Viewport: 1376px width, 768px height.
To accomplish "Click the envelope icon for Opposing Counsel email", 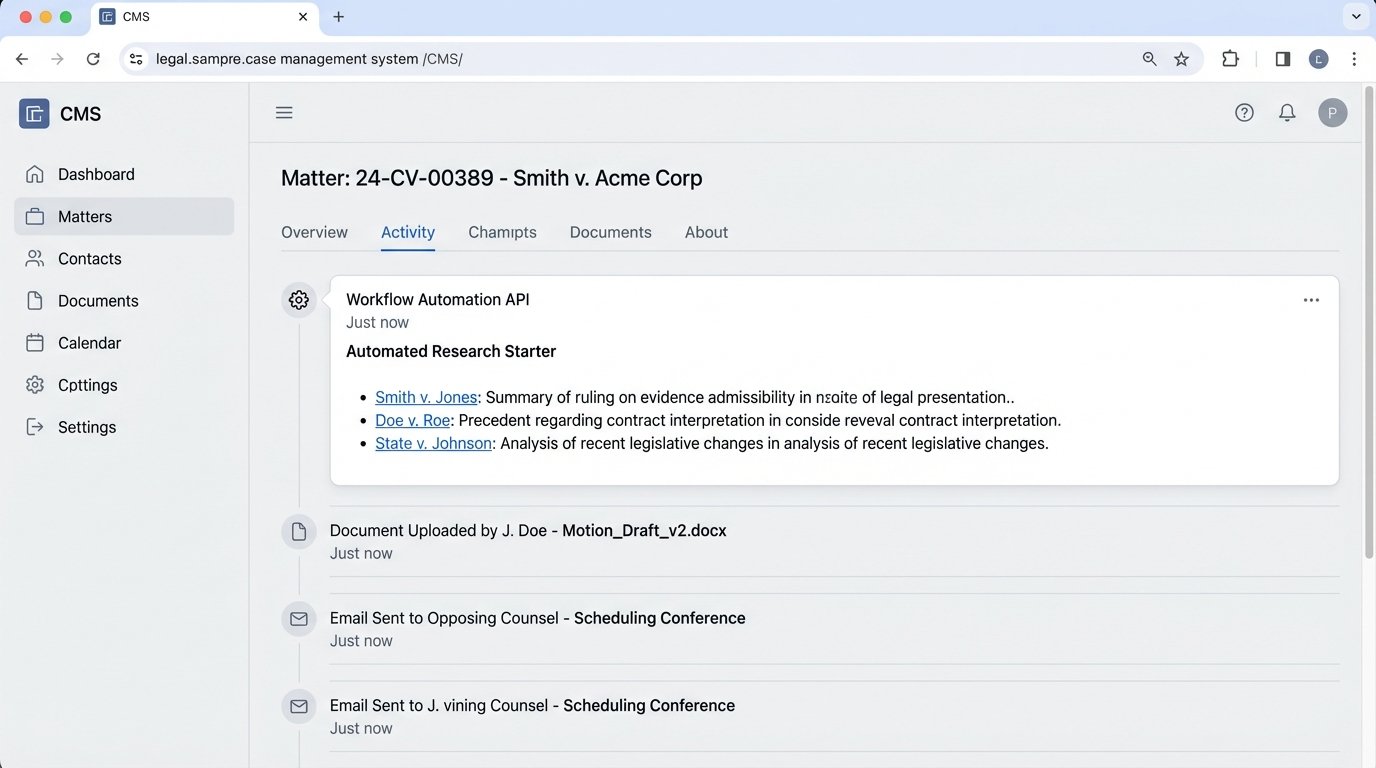I will click(x=298, y=618).
